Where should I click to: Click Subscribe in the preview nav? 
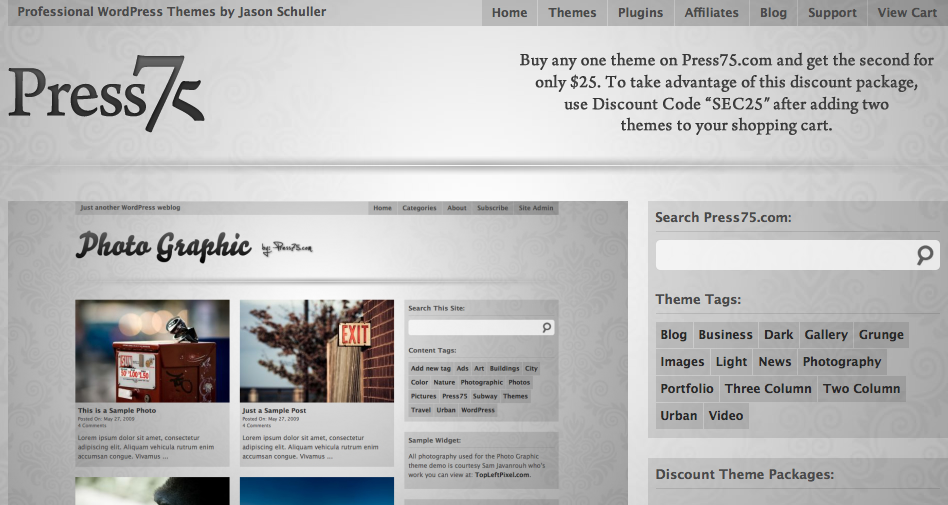[492, 208]
